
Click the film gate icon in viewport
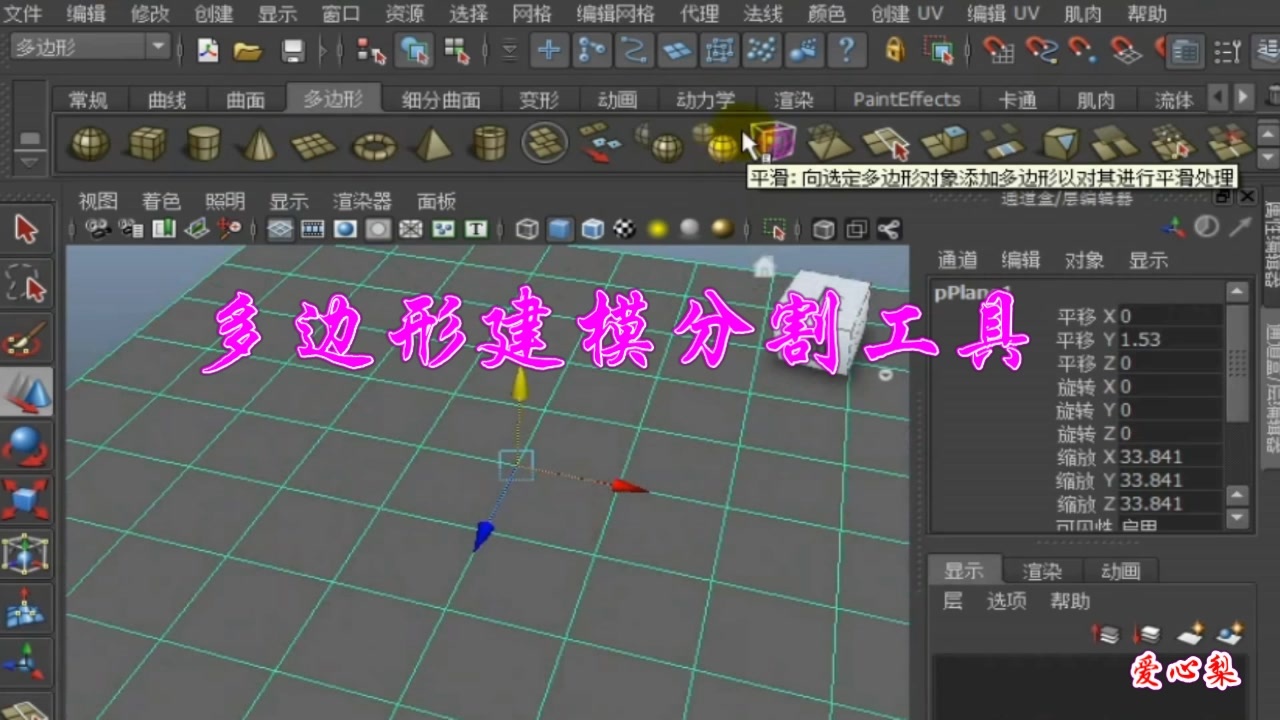pyautogui.click(x=313, y=229)
